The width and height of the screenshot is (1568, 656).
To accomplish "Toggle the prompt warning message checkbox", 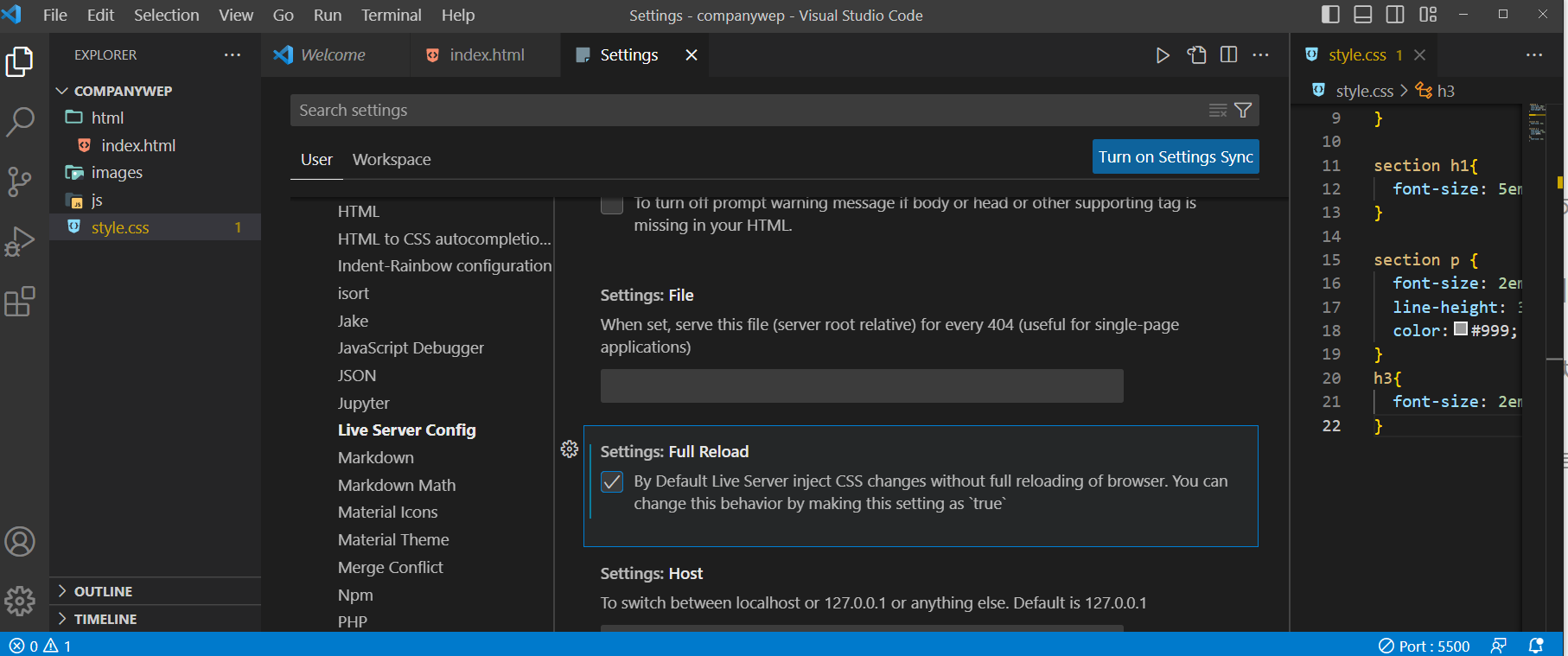I will [612, 204].
